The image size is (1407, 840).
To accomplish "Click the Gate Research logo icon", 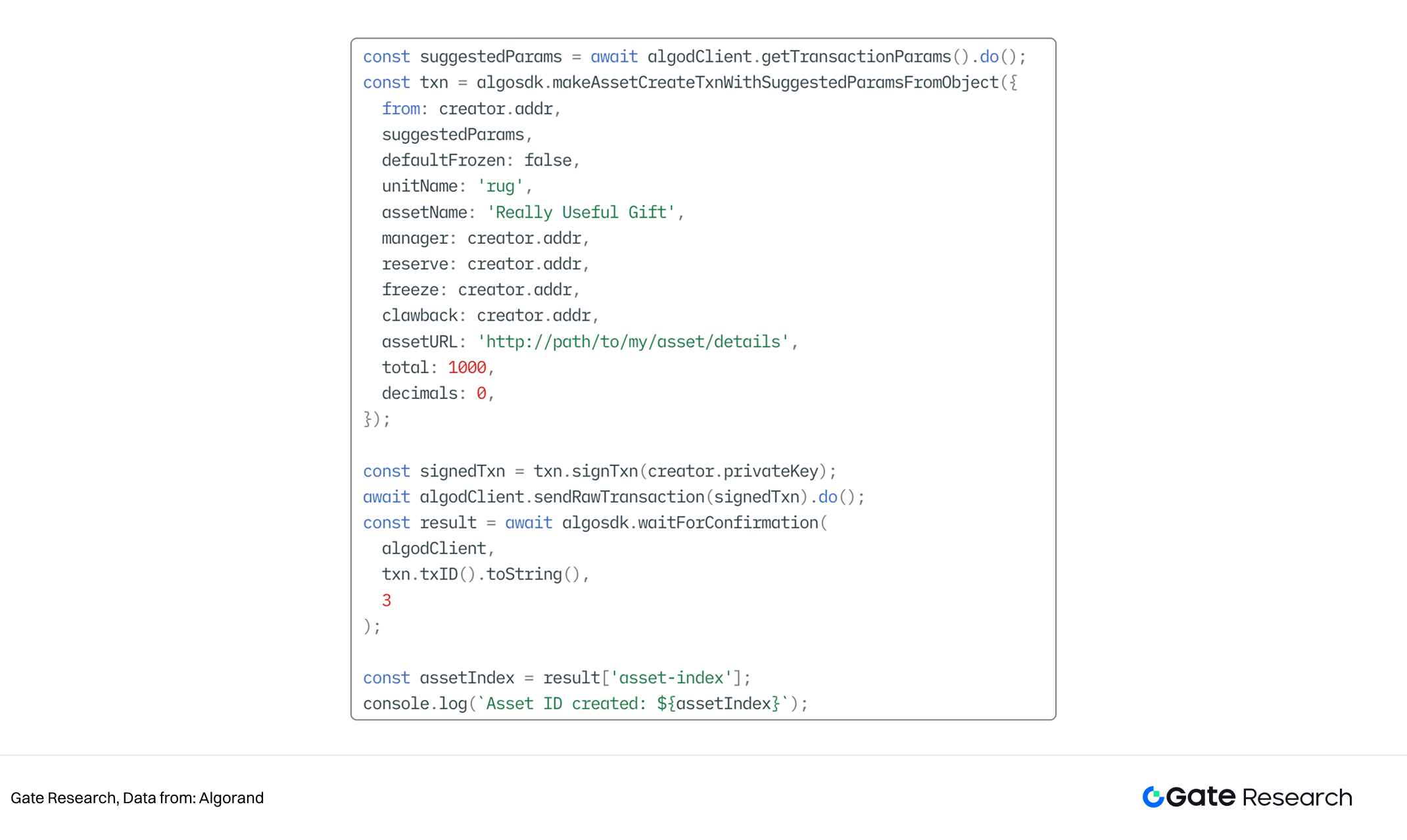I will [1153, 797].
